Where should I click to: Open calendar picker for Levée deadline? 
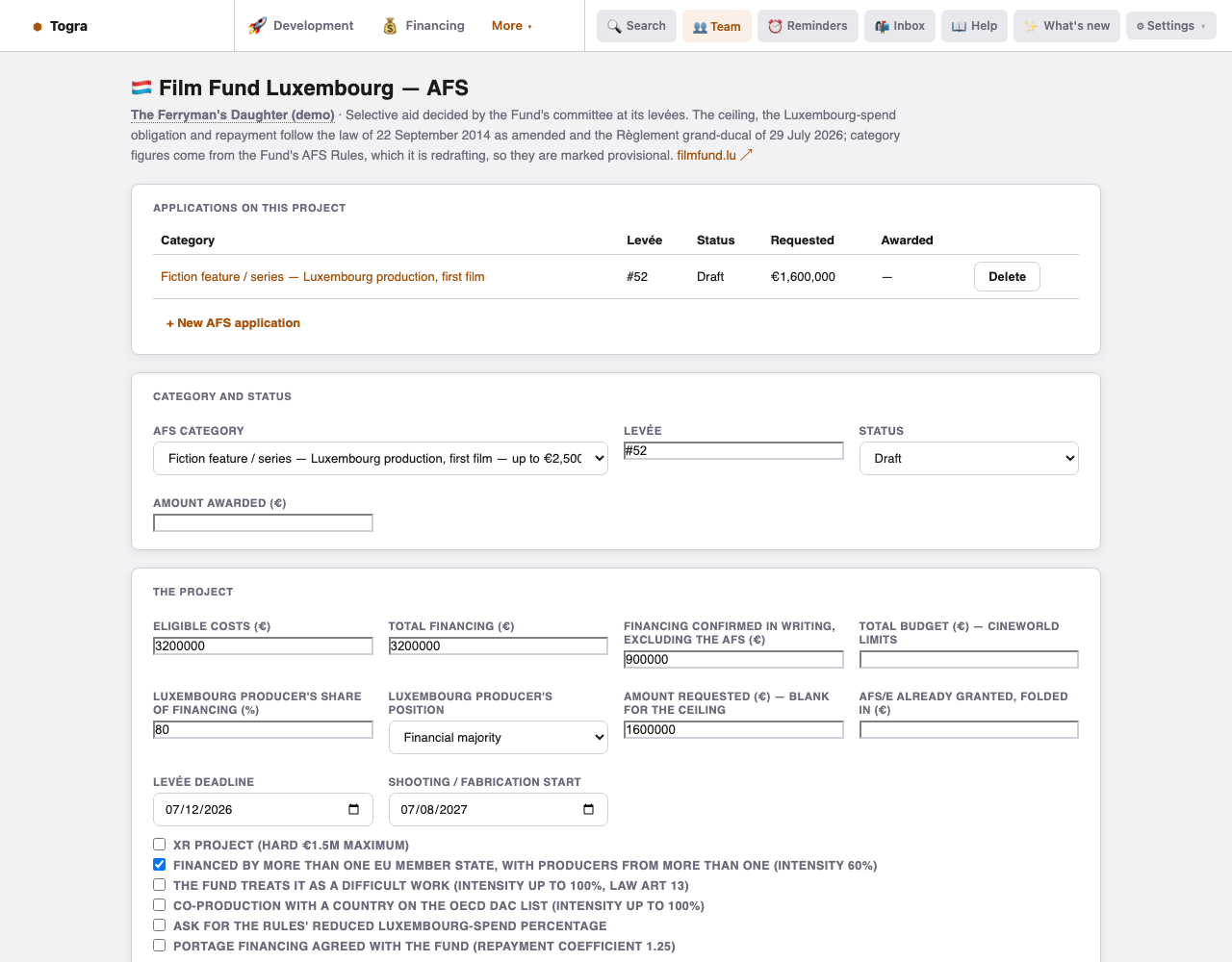point(353,809)
